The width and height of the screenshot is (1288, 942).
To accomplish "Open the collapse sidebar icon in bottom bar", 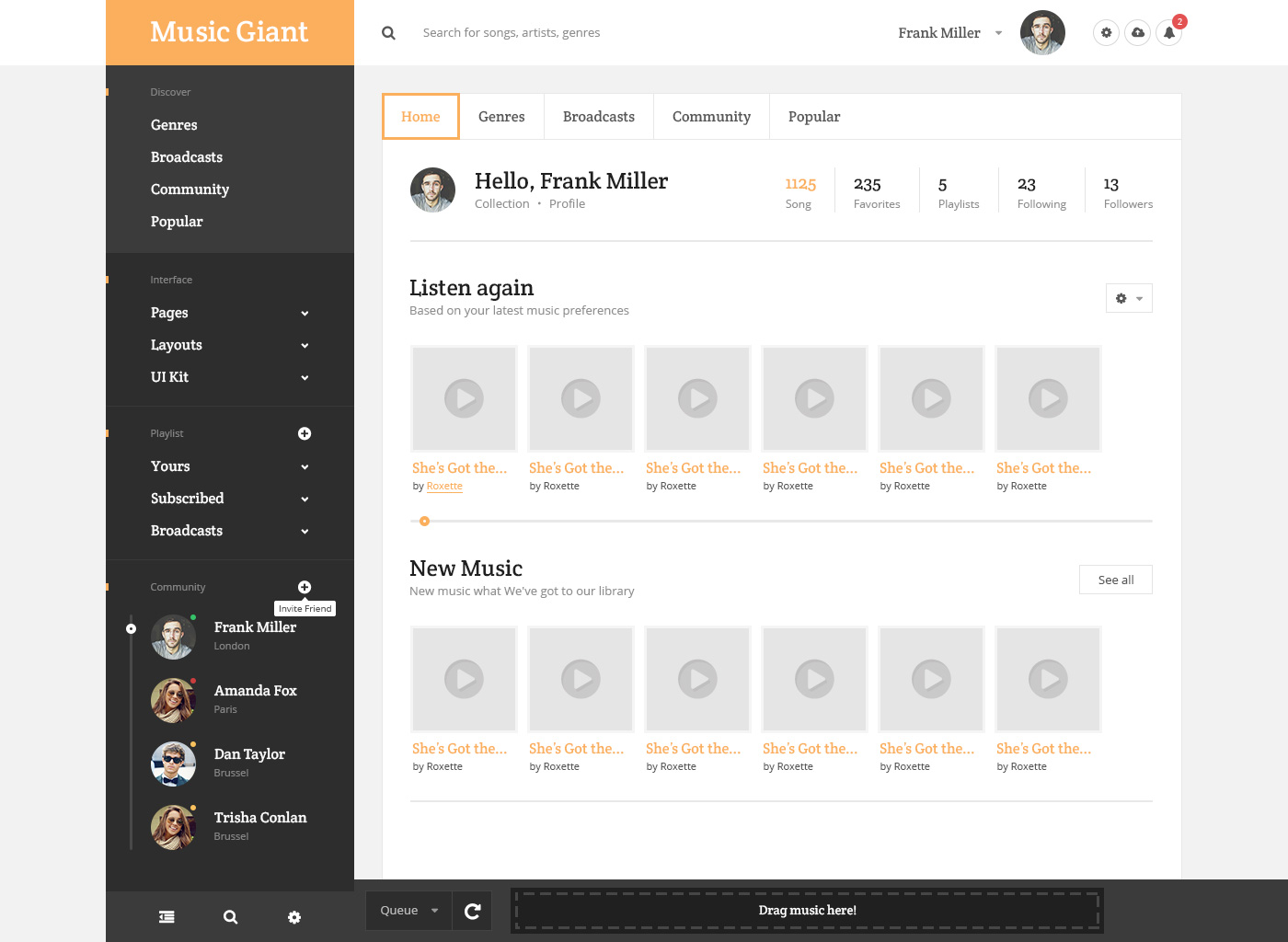I will pos(167,916).
